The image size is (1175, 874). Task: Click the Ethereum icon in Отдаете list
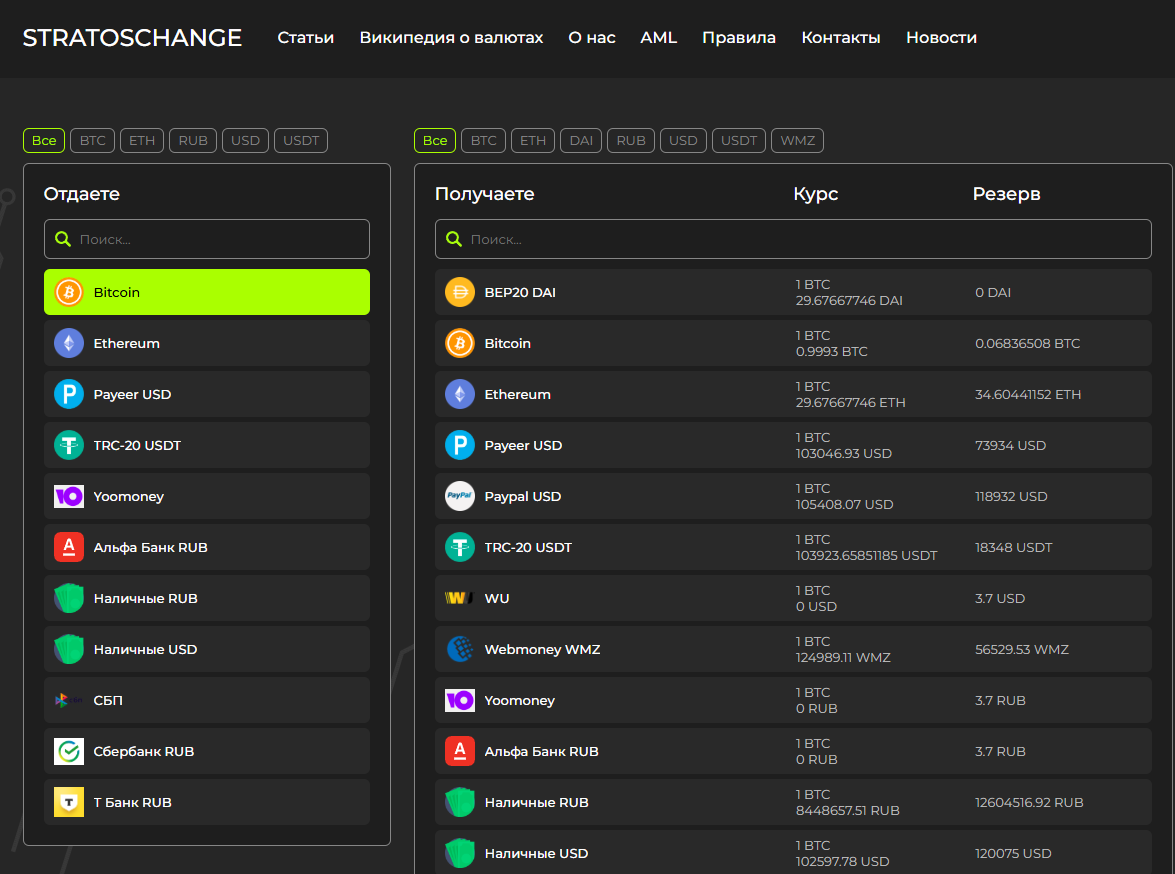(69, 343)
